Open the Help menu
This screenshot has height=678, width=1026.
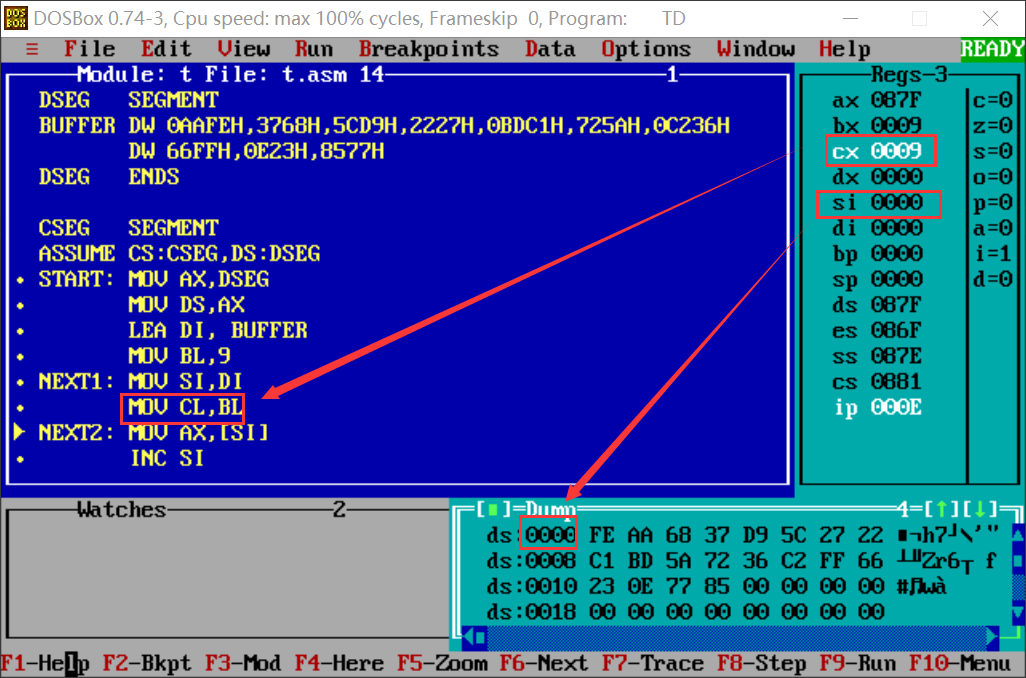click(845, 49)
